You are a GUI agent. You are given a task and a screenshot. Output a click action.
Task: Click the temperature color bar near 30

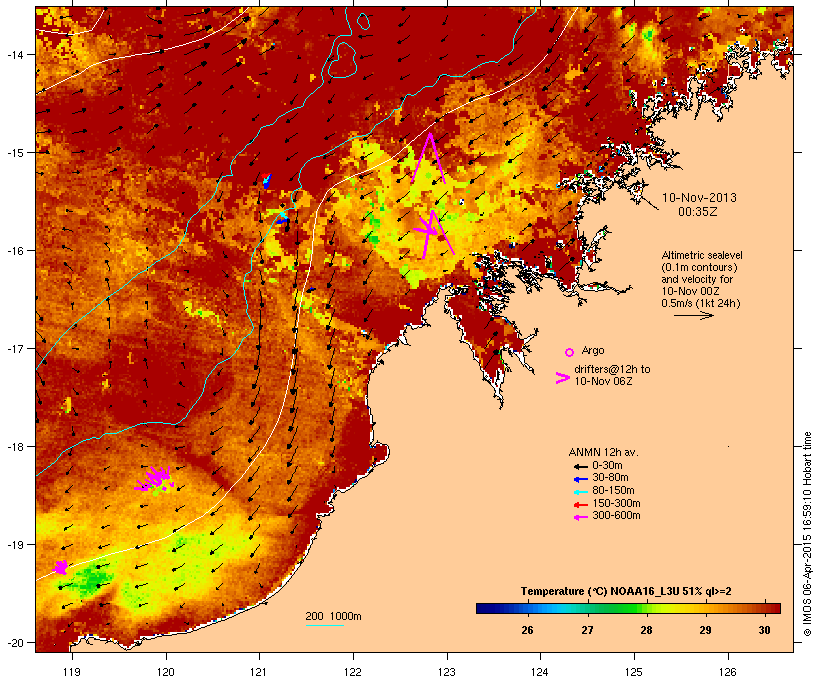point(765,608)
